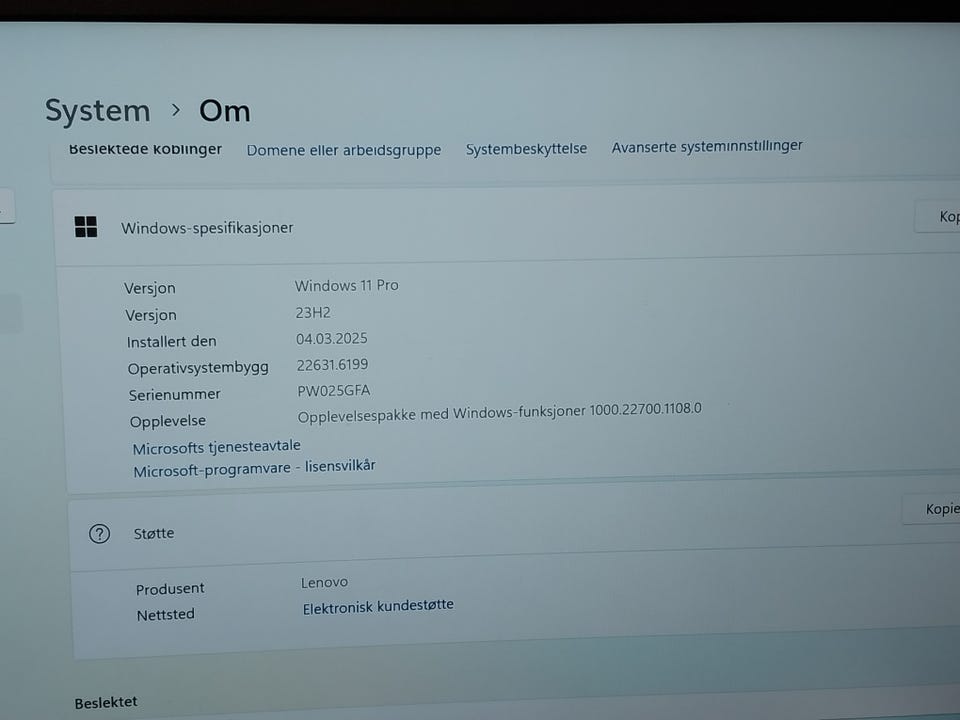Select the Windows 11 Pro value
This screenshot has width=960, height=720.
347,285
